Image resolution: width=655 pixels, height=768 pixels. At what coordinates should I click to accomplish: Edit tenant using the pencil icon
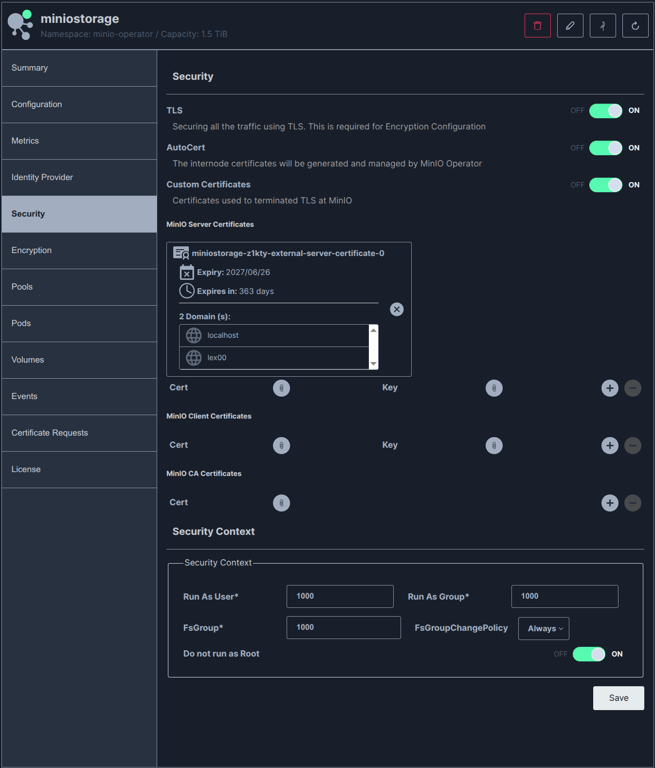570,26
